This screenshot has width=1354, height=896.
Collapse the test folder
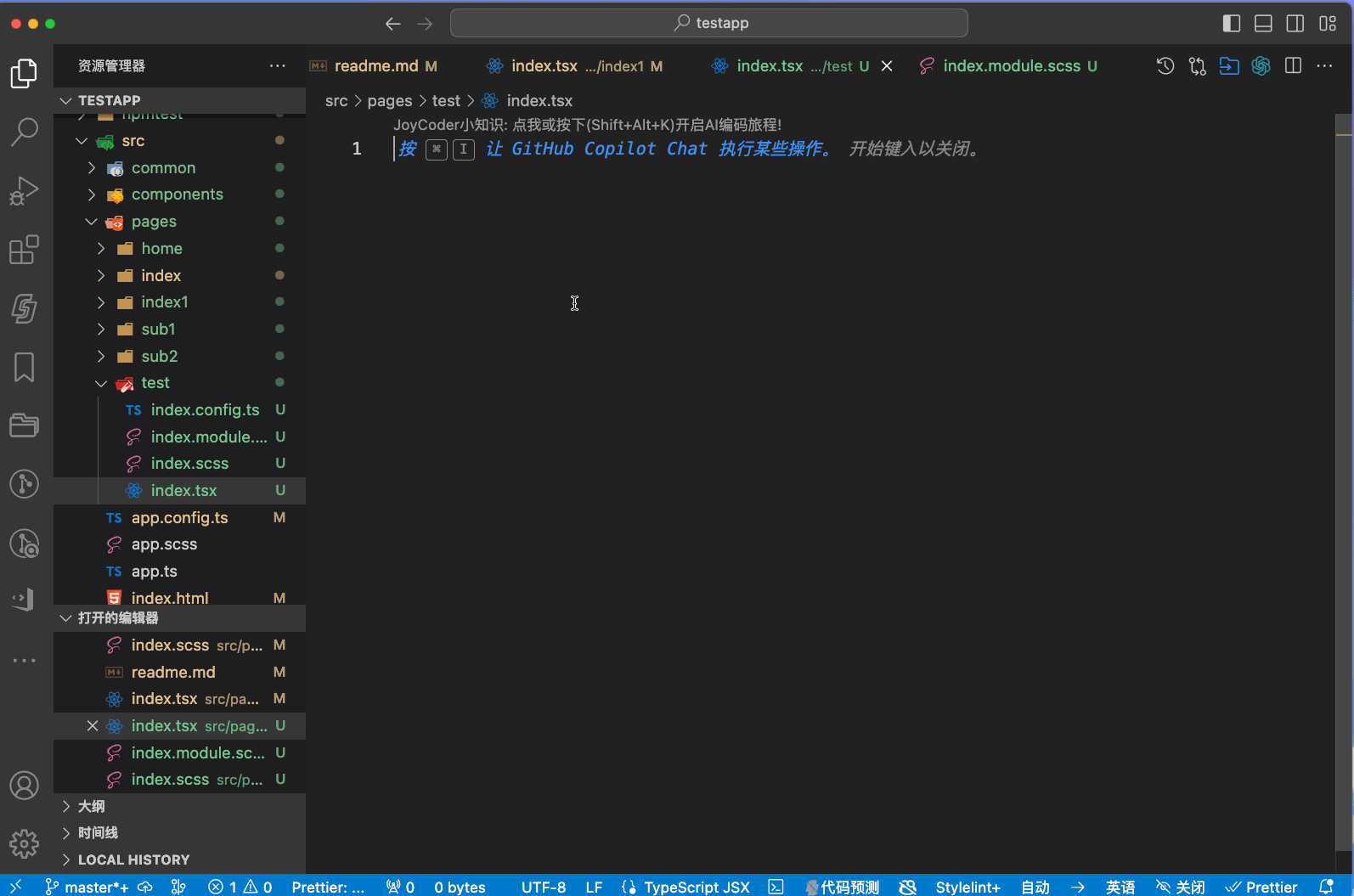(179, 383)
